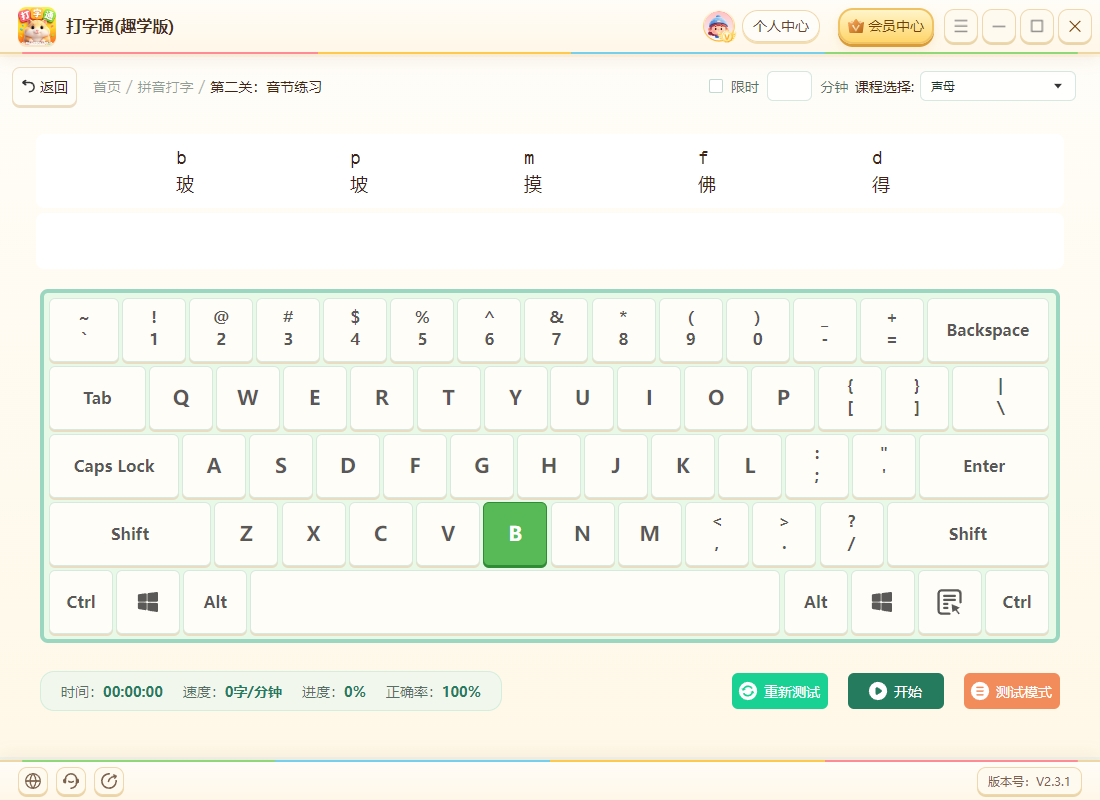Click the syllable f 佛
This screenshot has width=1100, height=800.
coord(706,173)
